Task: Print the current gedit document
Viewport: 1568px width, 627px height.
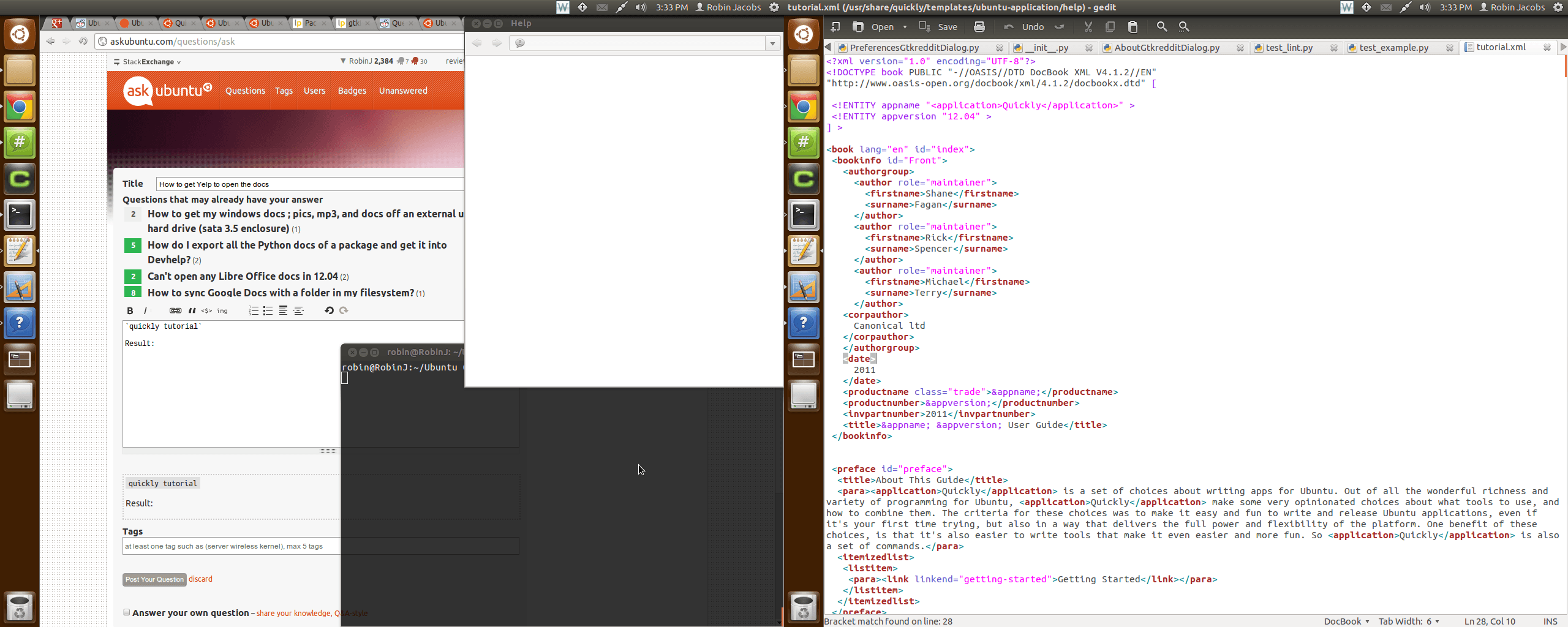Action: (x=979, y=27)
